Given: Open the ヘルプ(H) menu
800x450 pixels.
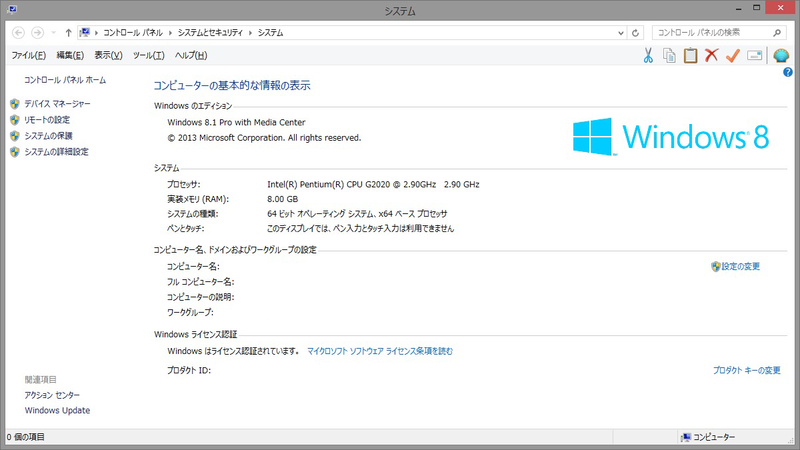Looking at the screenshot, I should click(191, 55).
